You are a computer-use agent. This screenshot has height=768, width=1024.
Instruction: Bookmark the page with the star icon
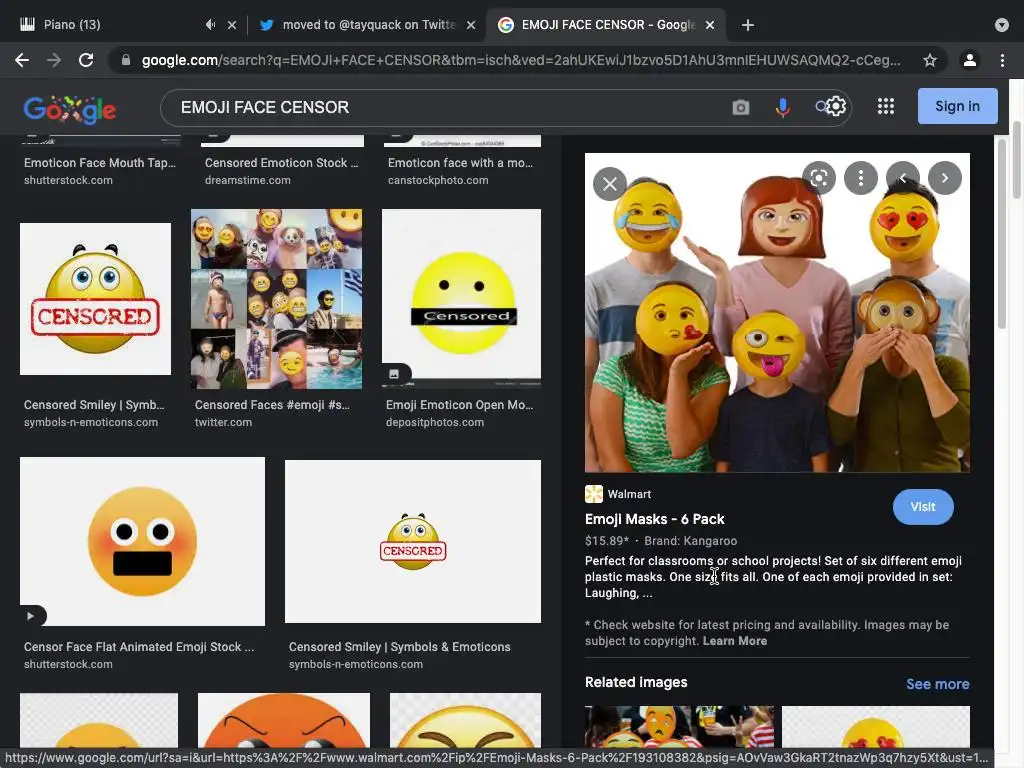point(929,60)
